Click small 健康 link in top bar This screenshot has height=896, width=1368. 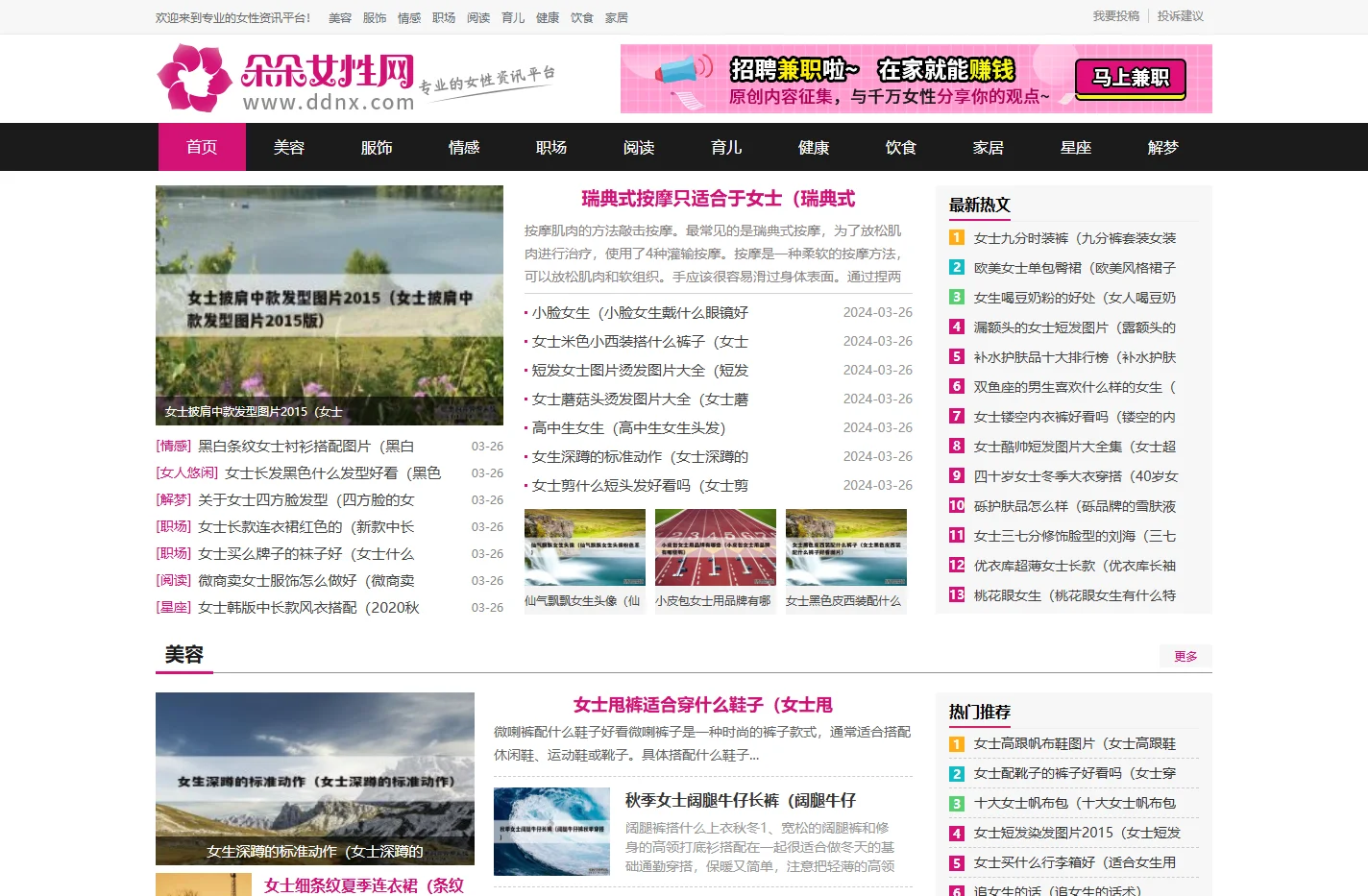pyautogui.click(x=548, y=17)
